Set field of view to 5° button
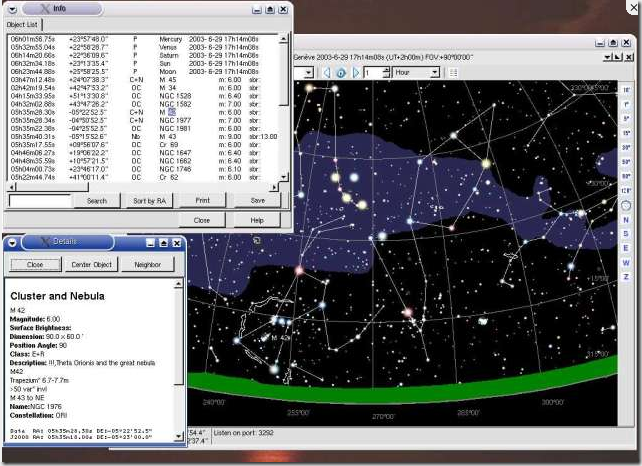The width and height of the screenshot is (642, 466). point(626,119)
